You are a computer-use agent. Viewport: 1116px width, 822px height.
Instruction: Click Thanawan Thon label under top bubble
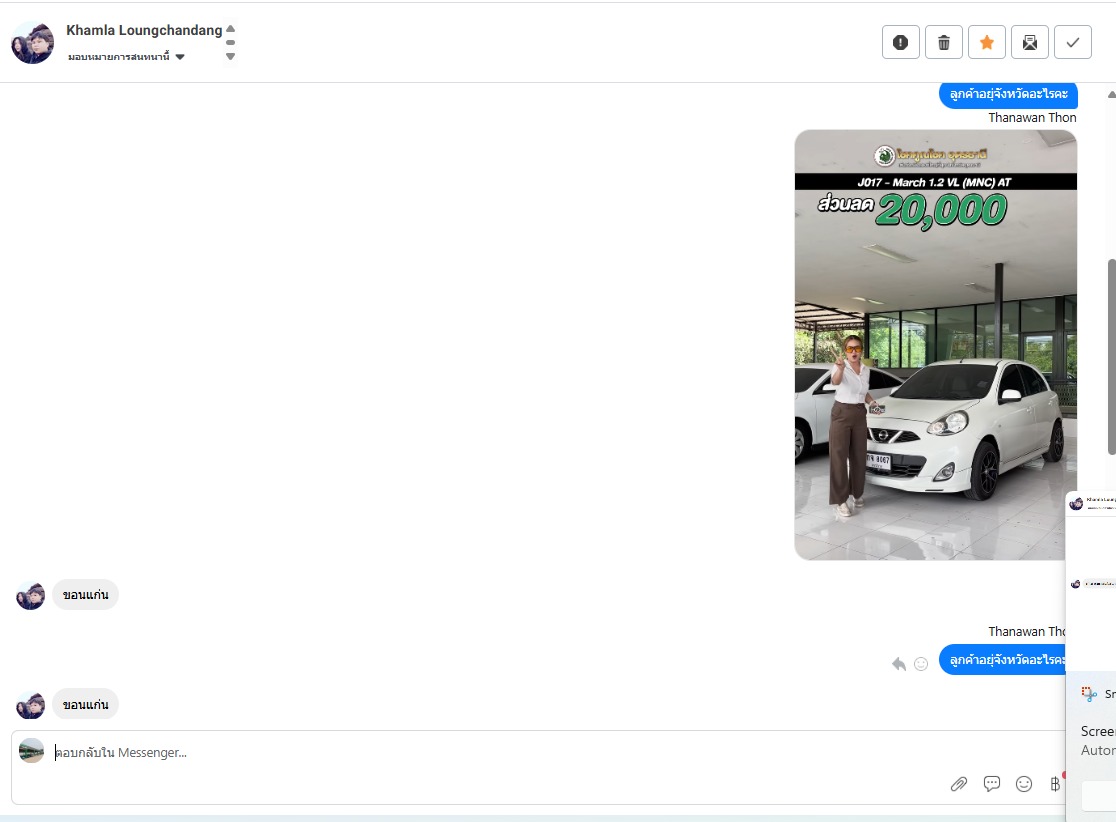click(x=1032, y=117)
